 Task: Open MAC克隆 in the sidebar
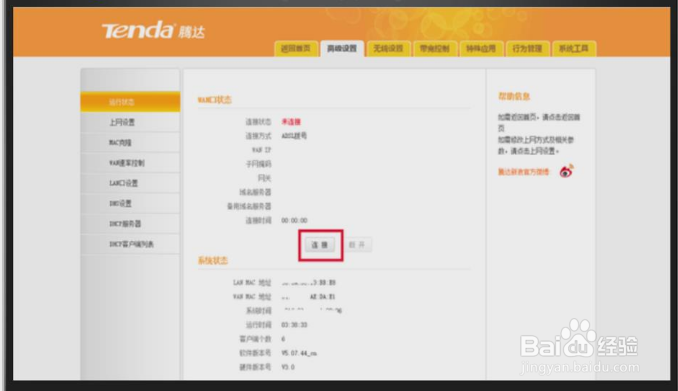pos(130,143)
